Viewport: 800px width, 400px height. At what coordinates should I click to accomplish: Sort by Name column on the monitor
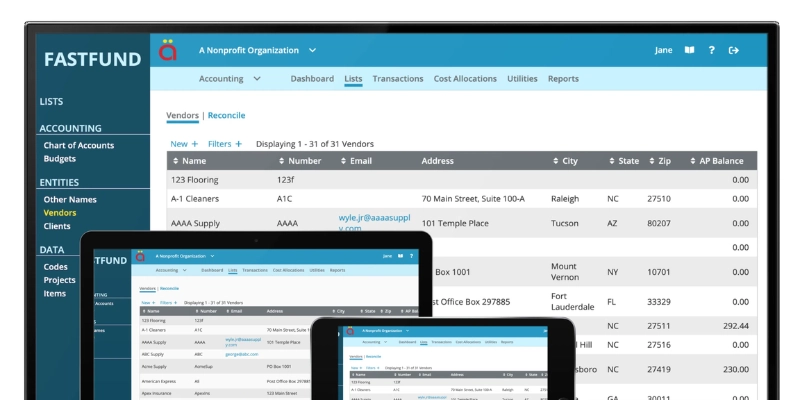click(x=189, y=161)
